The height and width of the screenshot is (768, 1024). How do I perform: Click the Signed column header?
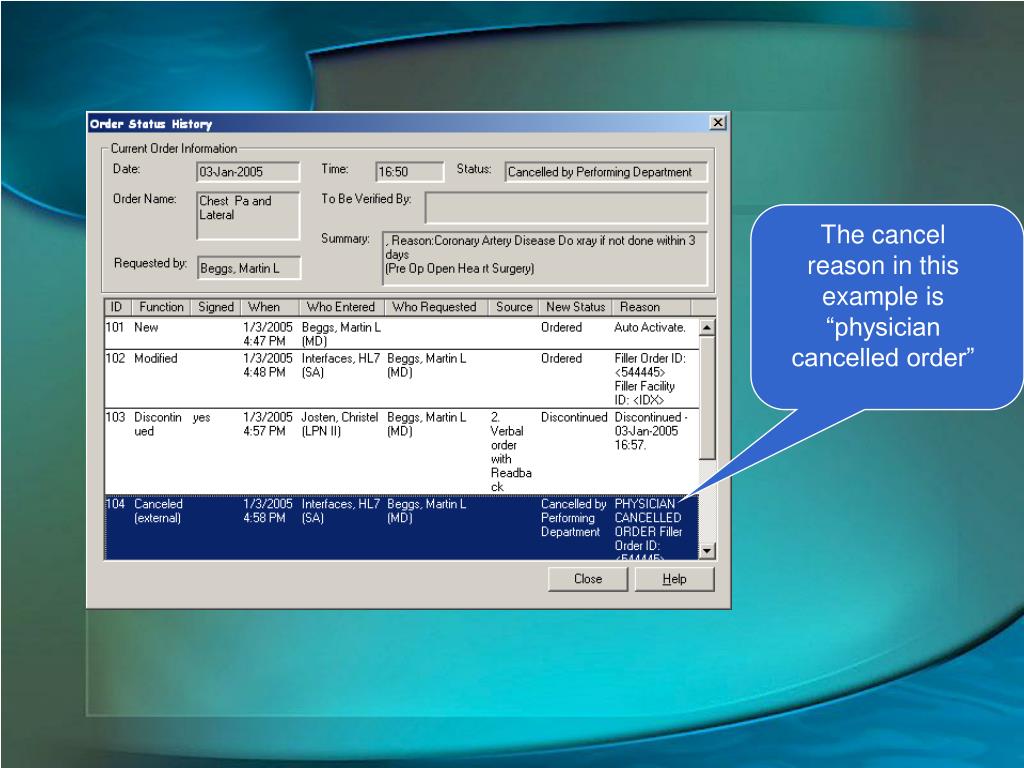click(216, 307)
